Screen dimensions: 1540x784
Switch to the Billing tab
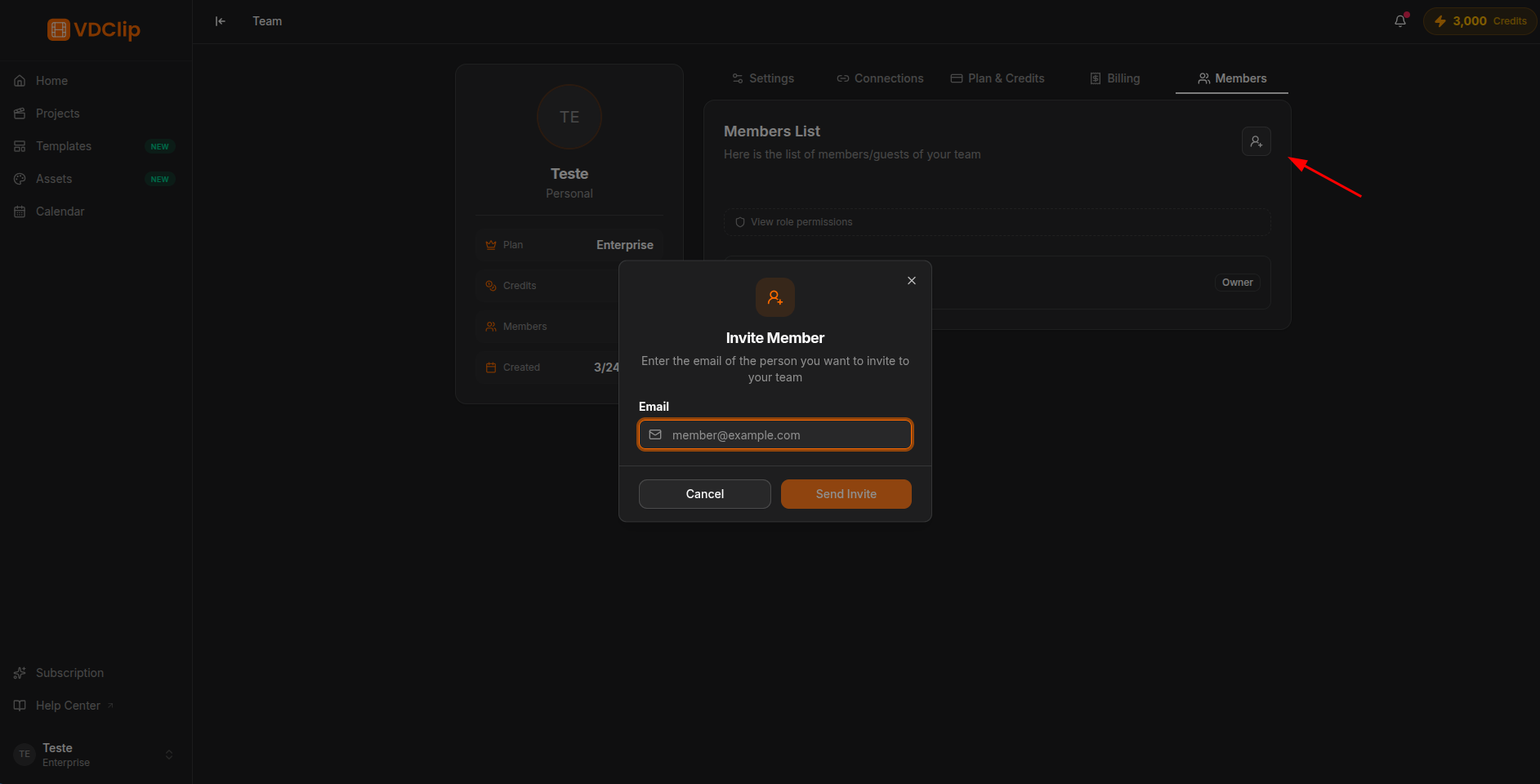pos(1115,78)
